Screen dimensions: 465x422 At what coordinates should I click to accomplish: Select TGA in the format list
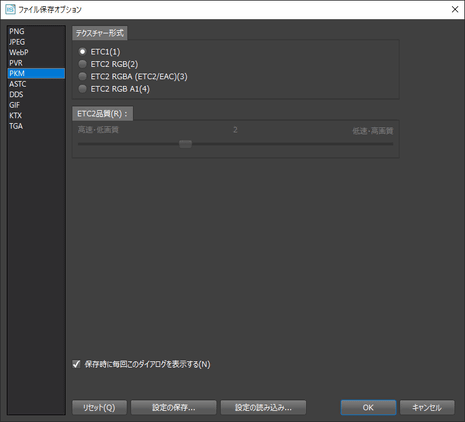click(36, 126)
